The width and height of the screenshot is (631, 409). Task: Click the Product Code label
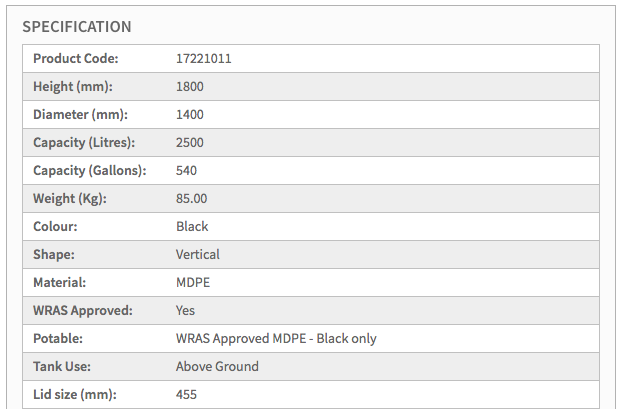[76, 59]
